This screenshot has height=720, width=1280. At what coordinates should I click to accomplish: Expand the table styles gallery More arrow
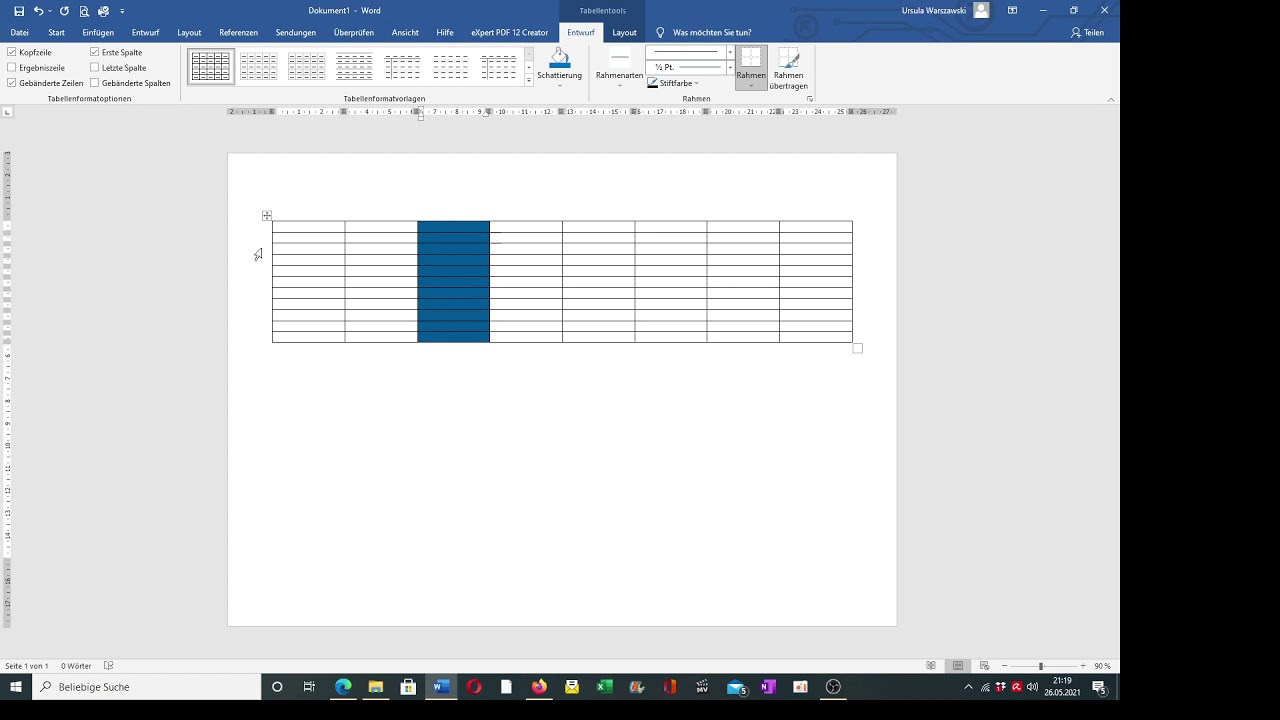click(529, 80)
